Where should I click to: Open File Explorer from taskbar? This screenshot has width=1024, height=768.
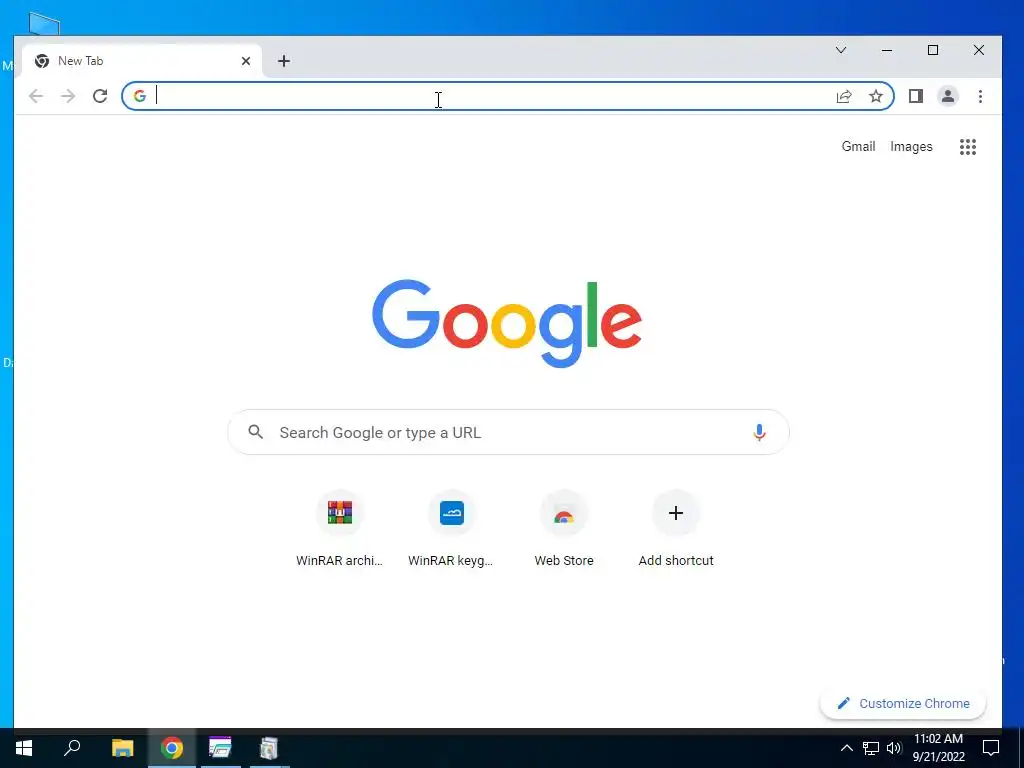(x=122, y=748)
